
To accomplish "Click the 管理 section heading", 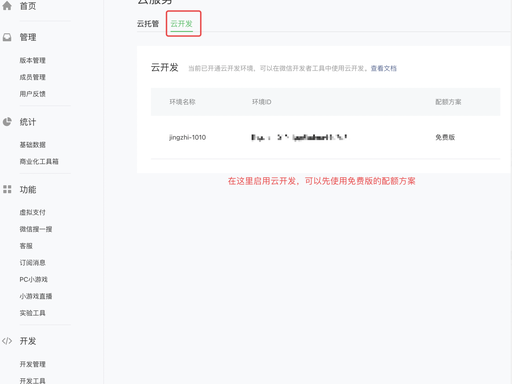I will (x=28, y=37).
